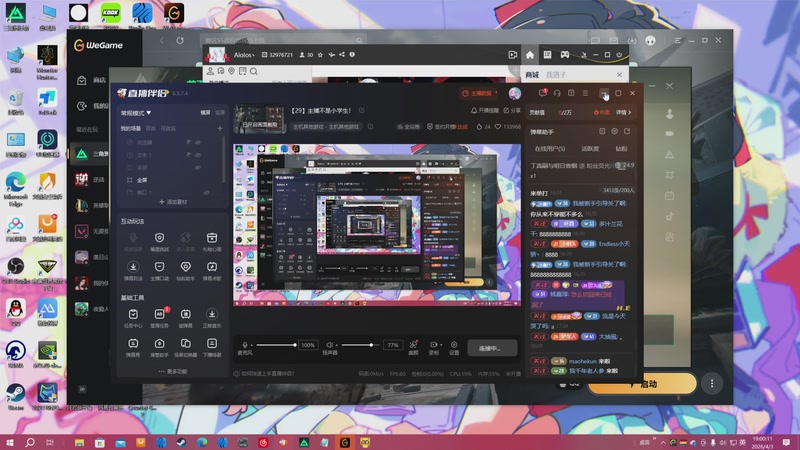The image size is (800, 450).
Task: Open the hamburger menu in WeGame's title bar
Action: coord(677,40)
